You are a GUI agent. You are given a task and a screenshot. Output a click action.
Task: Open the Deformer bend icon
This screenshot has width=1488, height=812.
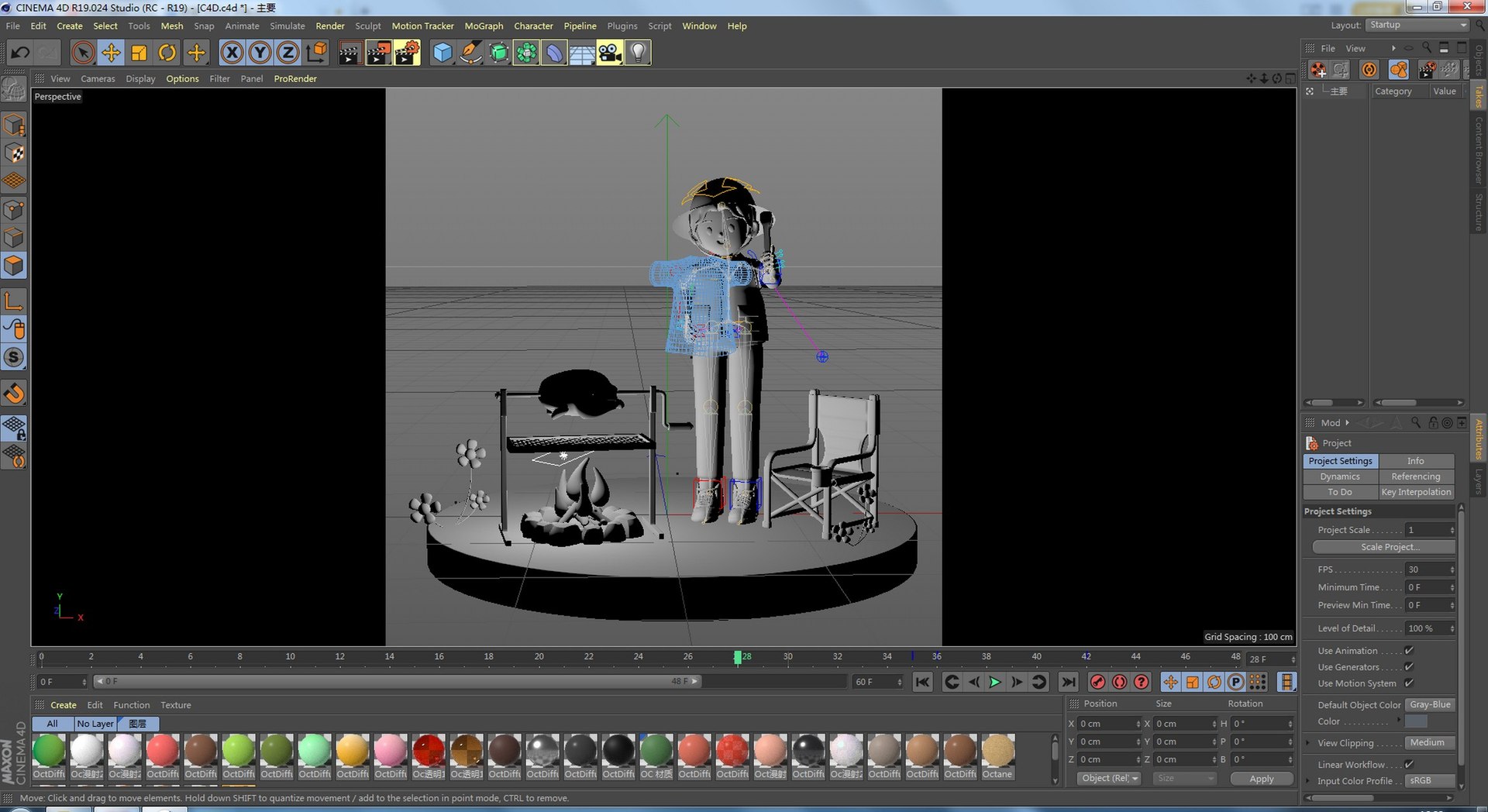coord(554,53)
